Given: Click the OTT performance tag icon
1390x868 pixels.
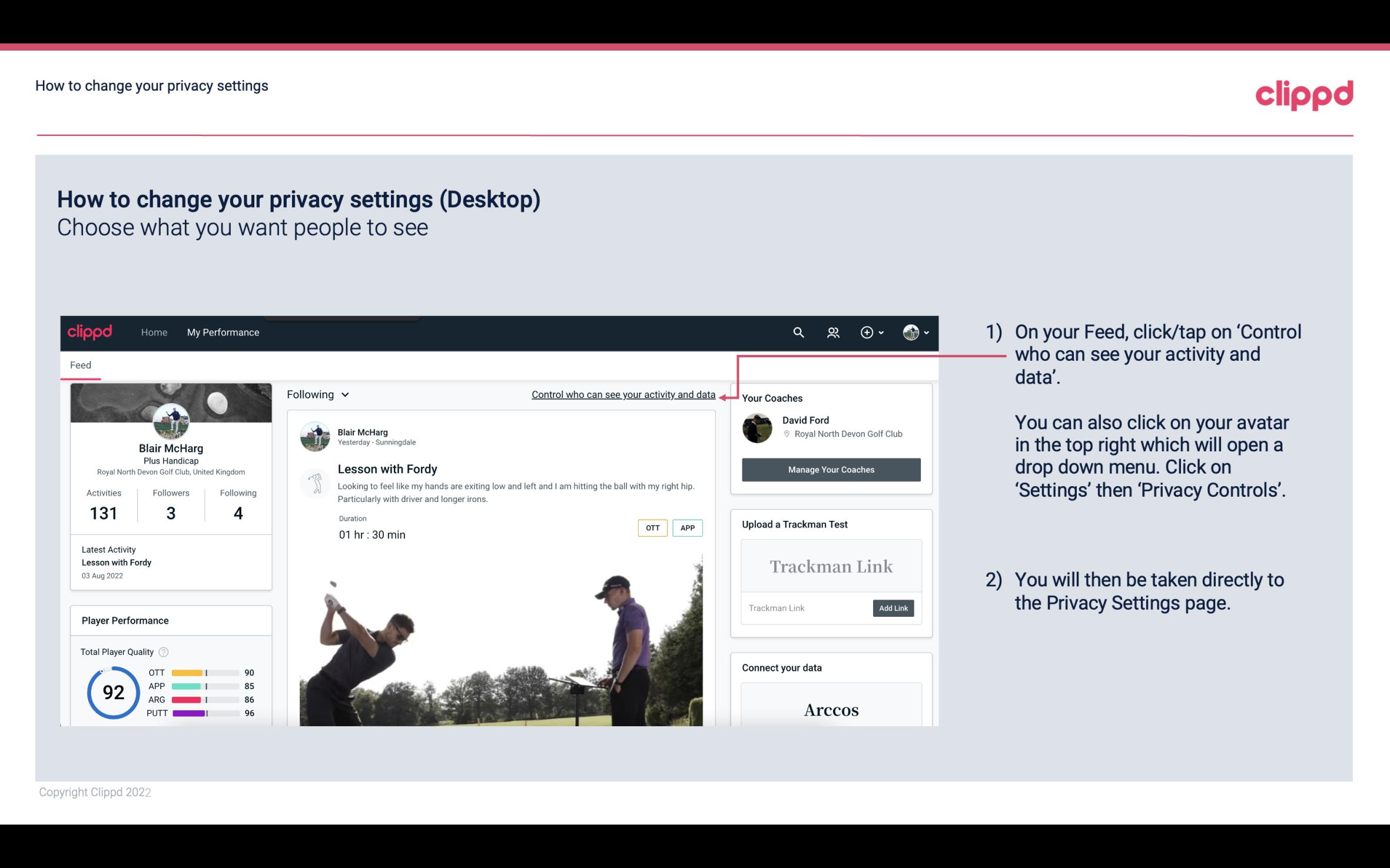Looking at the screenshot, I should click(x=651, y=527).
